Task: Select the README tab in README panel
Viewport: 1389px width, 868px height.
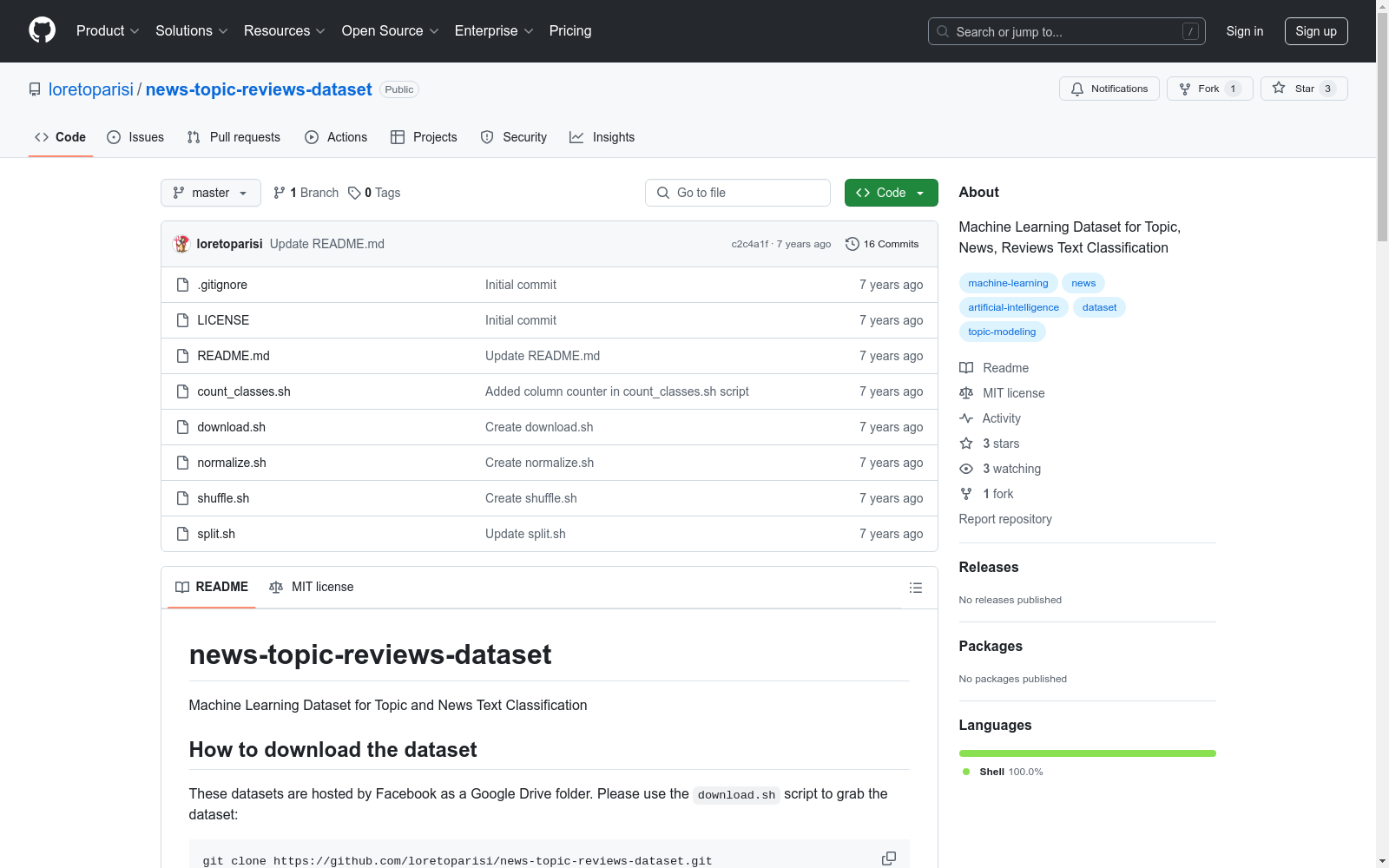Action: [212, 587]
